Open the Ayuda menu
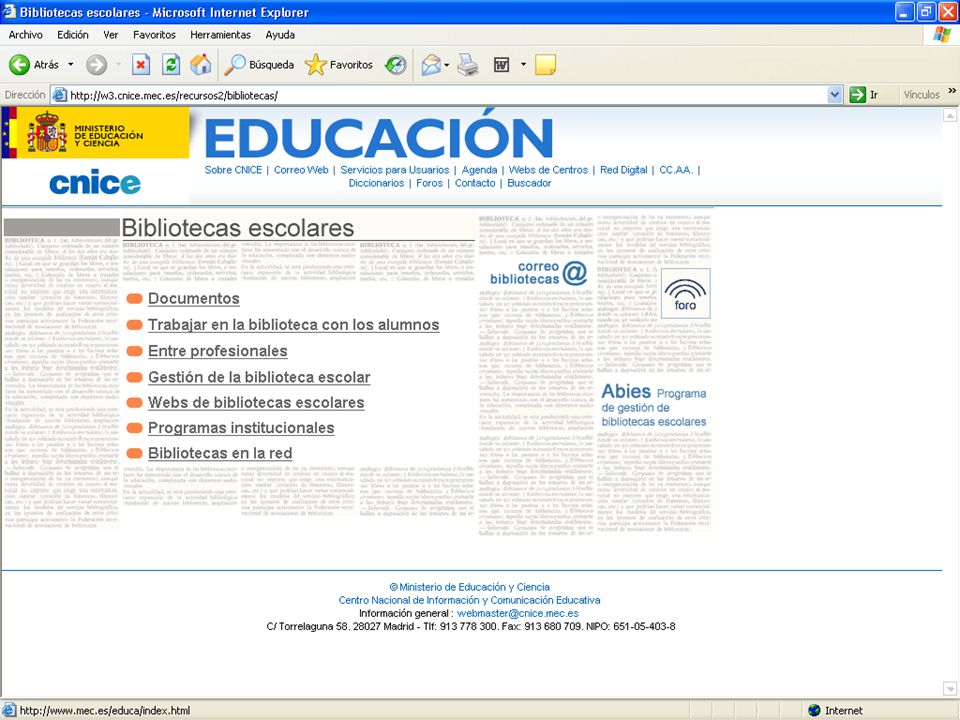The image size is (960, 720). (x=280, y=35)
